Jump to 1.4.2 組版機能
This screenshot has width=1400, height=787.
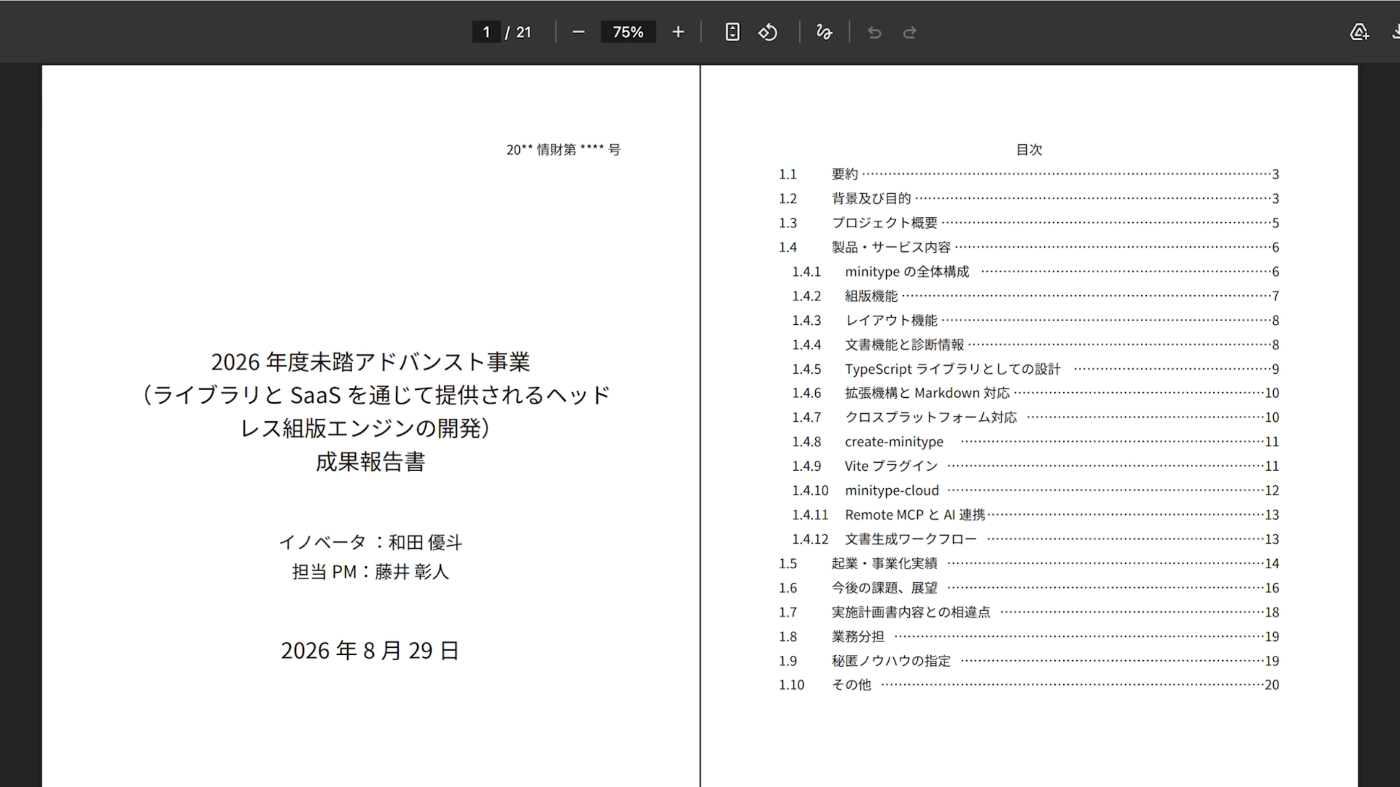pos(1036,296)
